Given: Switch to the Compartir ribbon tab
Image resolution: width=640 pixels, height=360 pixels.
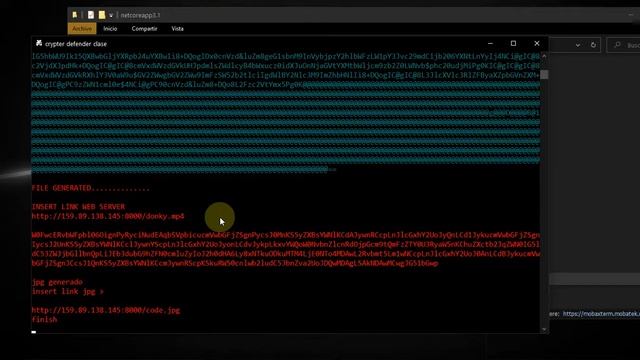Looking at the screenshot, I should [x=144, y=29].
